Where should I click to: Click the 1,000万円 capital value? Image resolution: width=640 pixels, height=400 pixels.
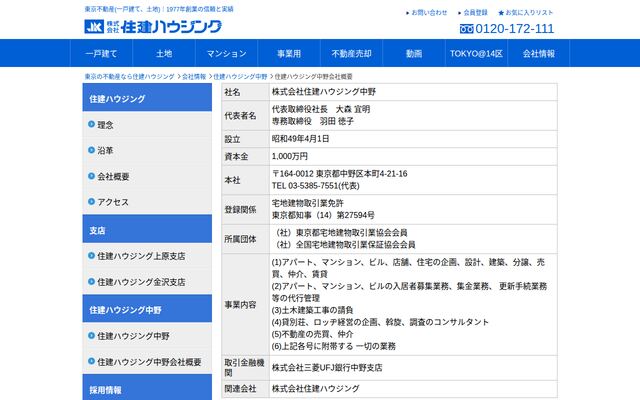pyautogui.click(x=290, y=156)
